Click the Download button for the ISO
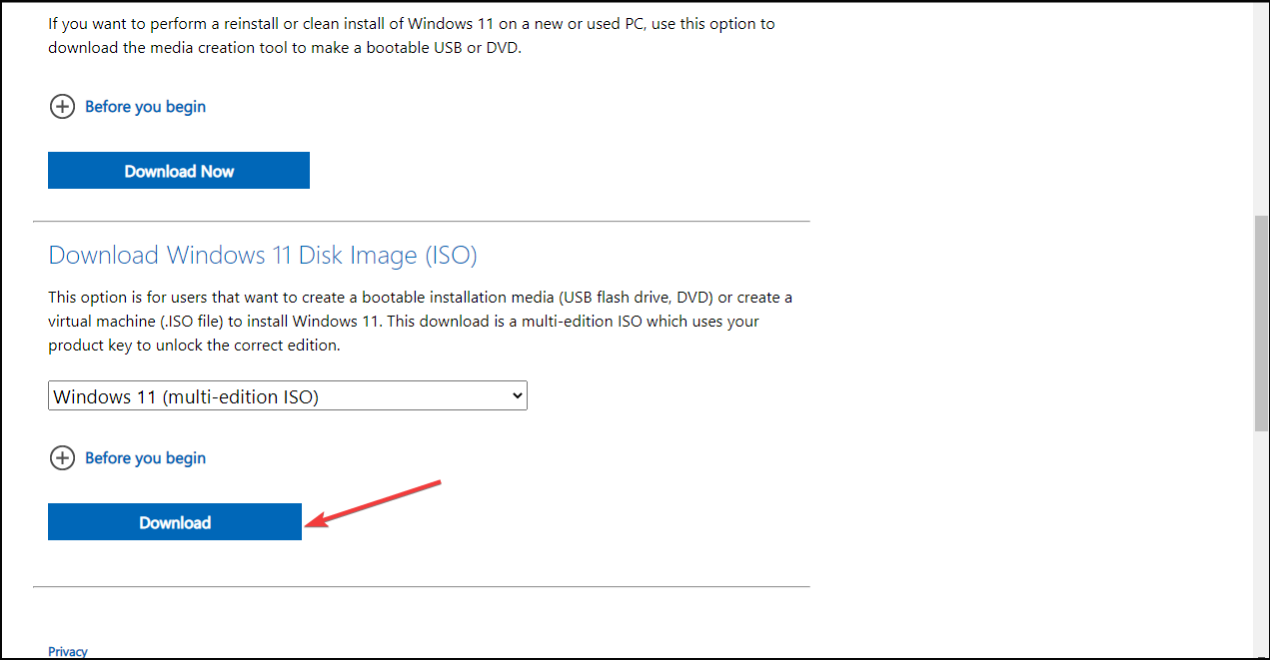This screenshot has width=1270, height=660. tap(174, 521)
